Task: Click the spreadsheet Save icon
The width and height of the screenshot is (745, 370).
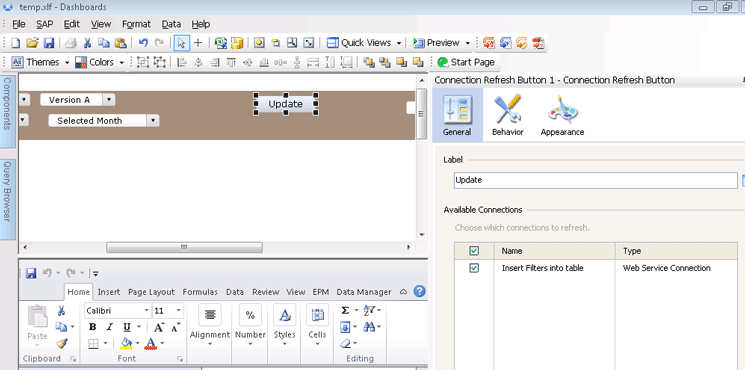Action: [x=31, y=273]
